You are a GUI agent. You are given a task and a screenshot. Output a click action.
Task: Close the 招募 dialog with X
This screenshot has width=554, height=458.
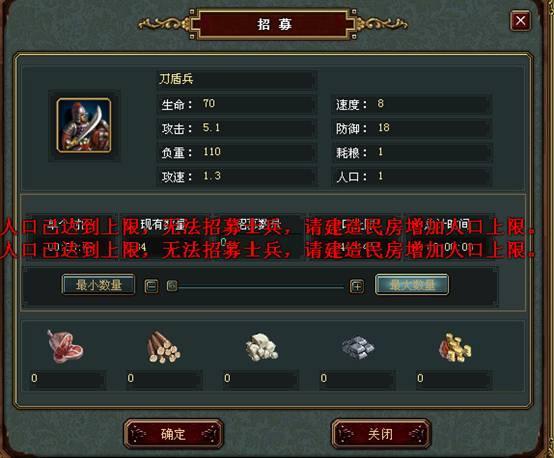pos(520,20)
